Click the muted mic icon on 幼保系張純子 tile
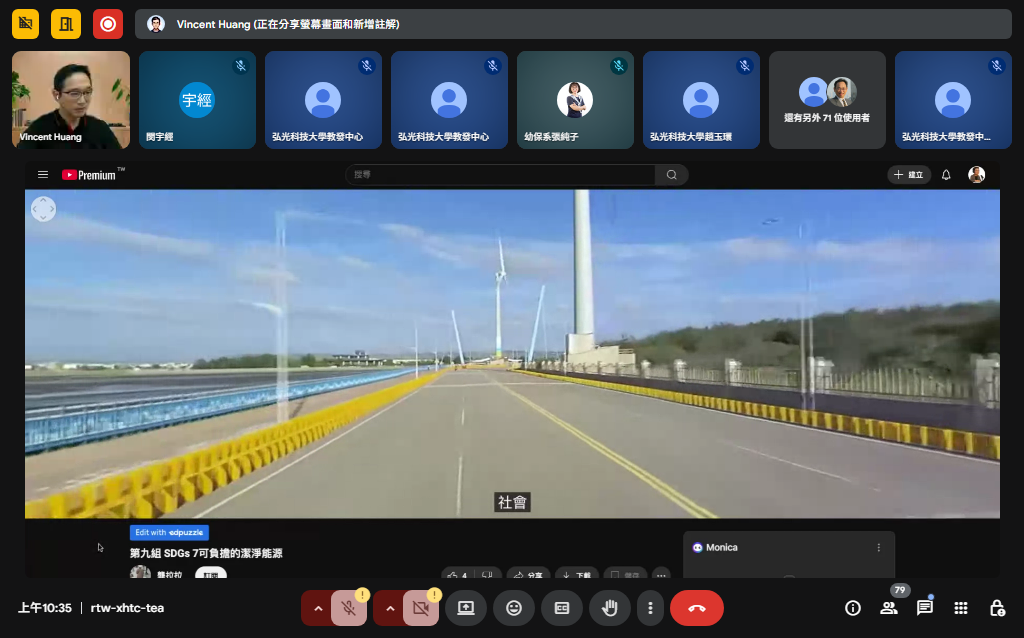The width and height of the screenshot is (1024, 638). click(x=619, y=66)
